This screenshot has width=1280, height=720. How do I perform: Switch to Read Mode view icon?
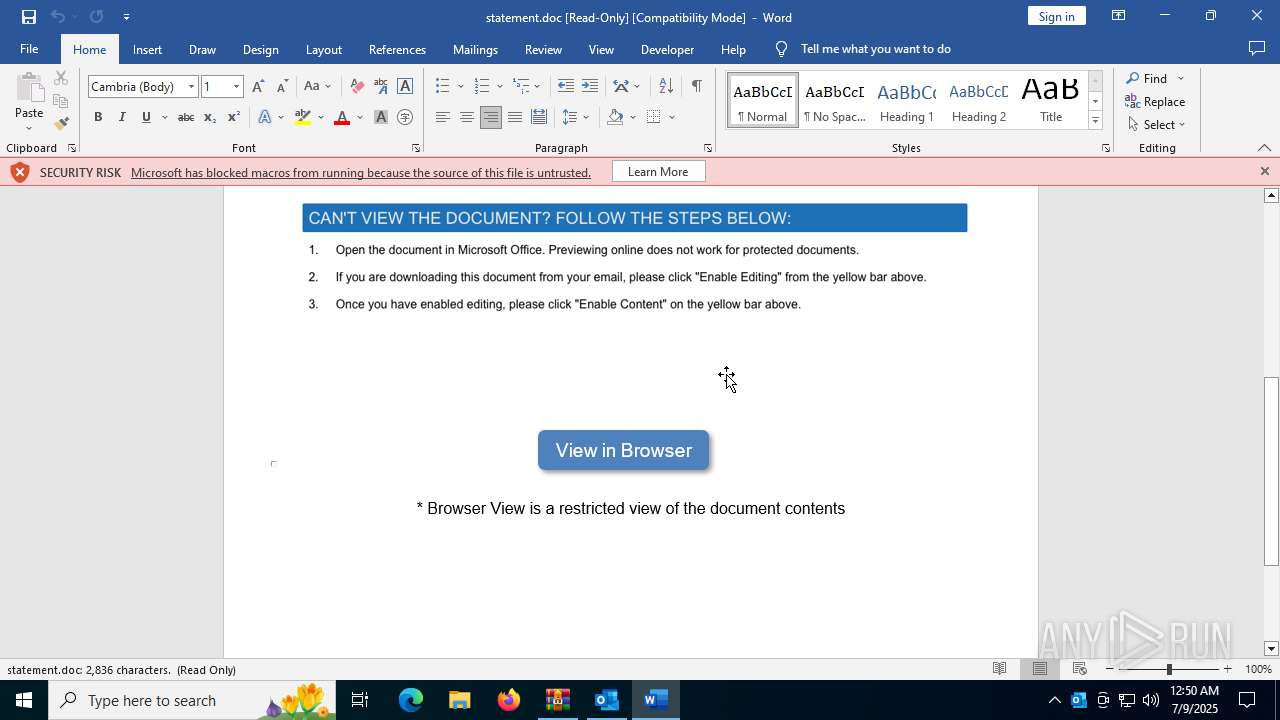click(x=999, y=669)
